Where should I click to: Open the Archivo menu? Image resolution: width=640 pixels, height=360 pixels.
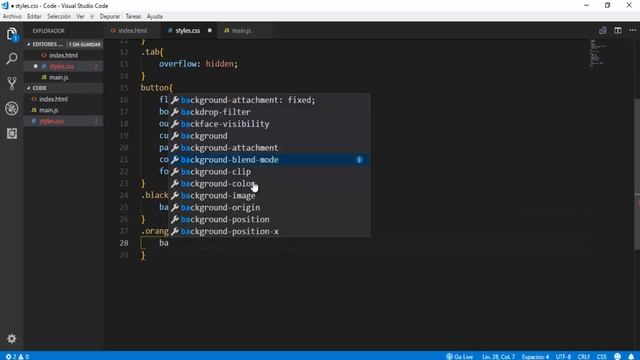point(12,16)
